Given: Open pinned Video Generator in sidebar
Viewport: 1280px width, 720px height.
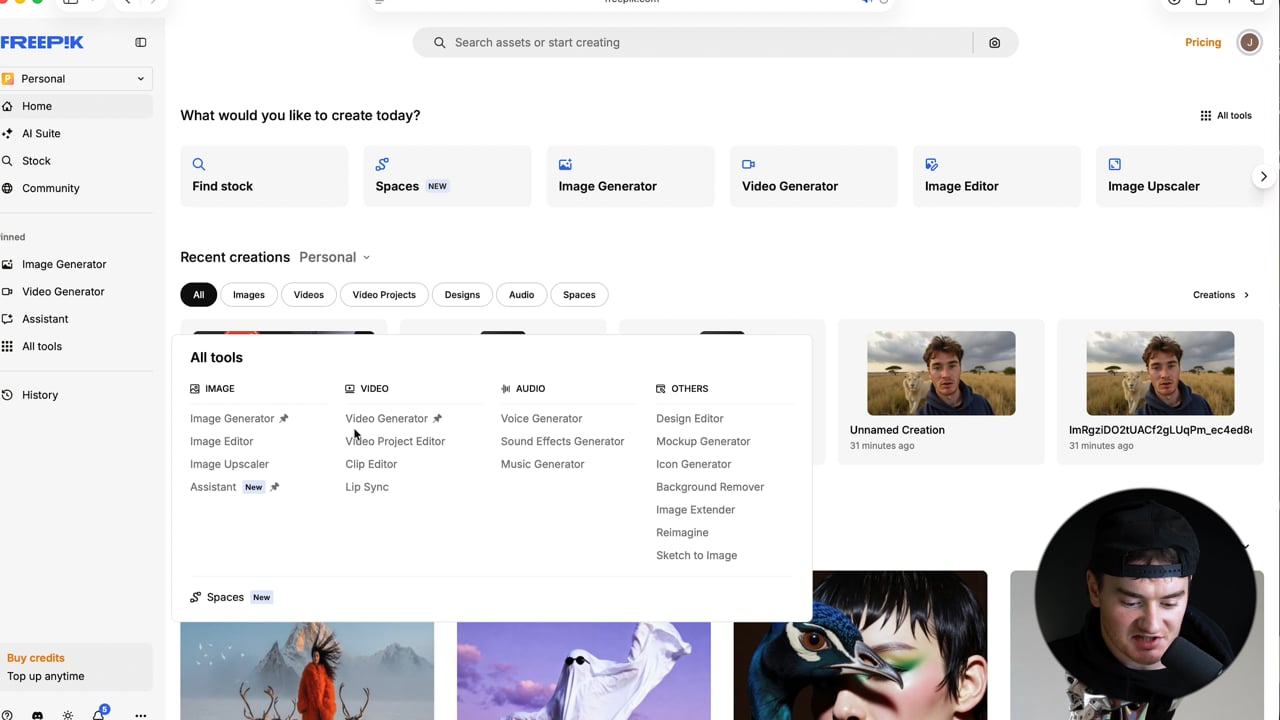Looking at the screenshot, I should (x=76, y=291).
